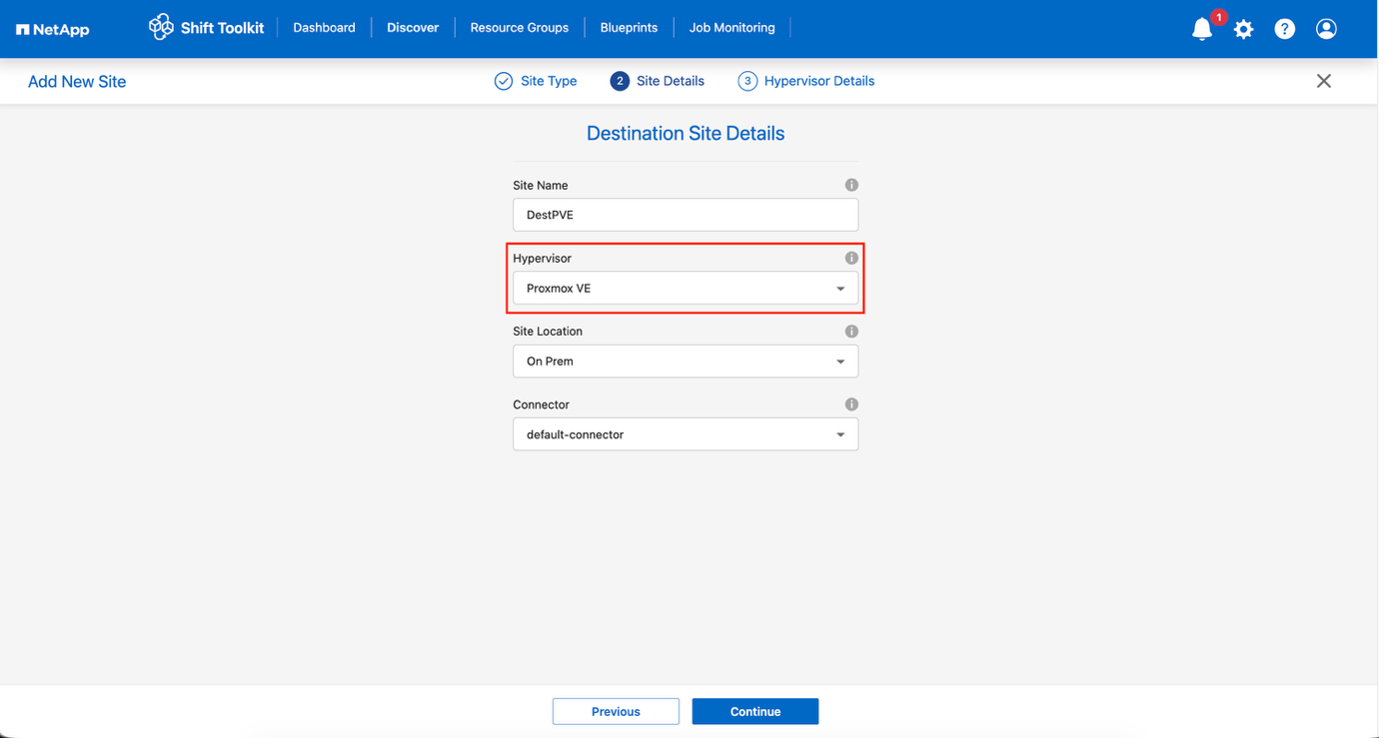Switch to the Blueprints menu item
Image resolution: width=1384 pixels, height=742 pixels.
(x=628, y=27)
